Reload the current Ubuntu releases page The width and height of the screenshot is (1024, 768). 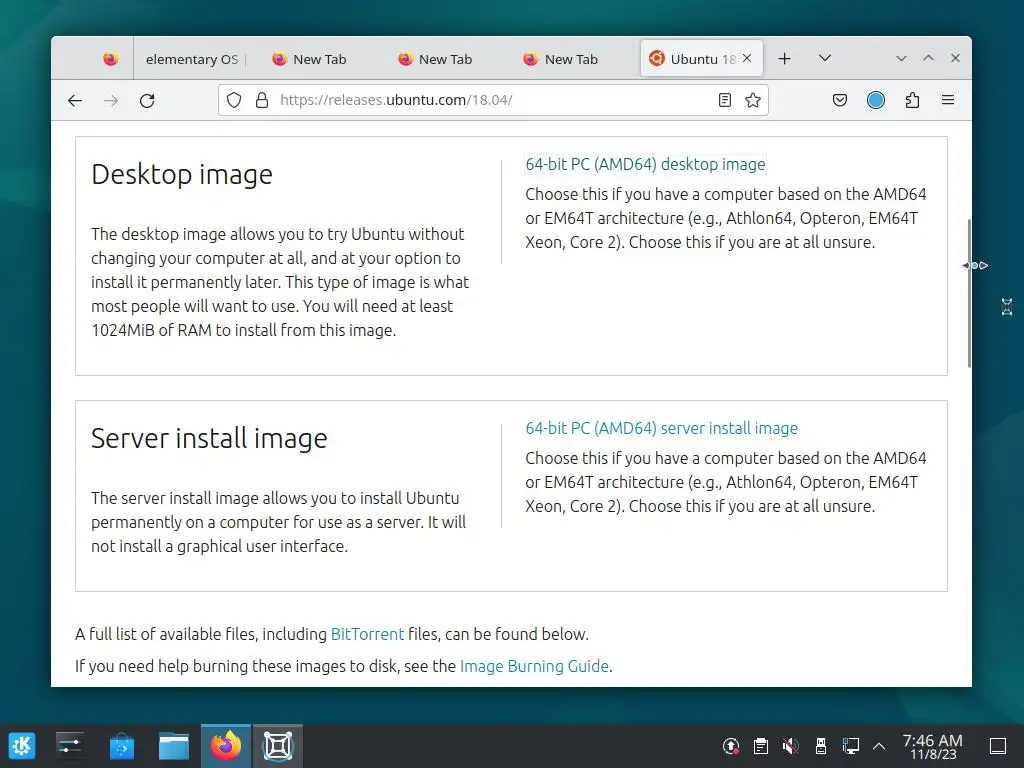point(147,101)
